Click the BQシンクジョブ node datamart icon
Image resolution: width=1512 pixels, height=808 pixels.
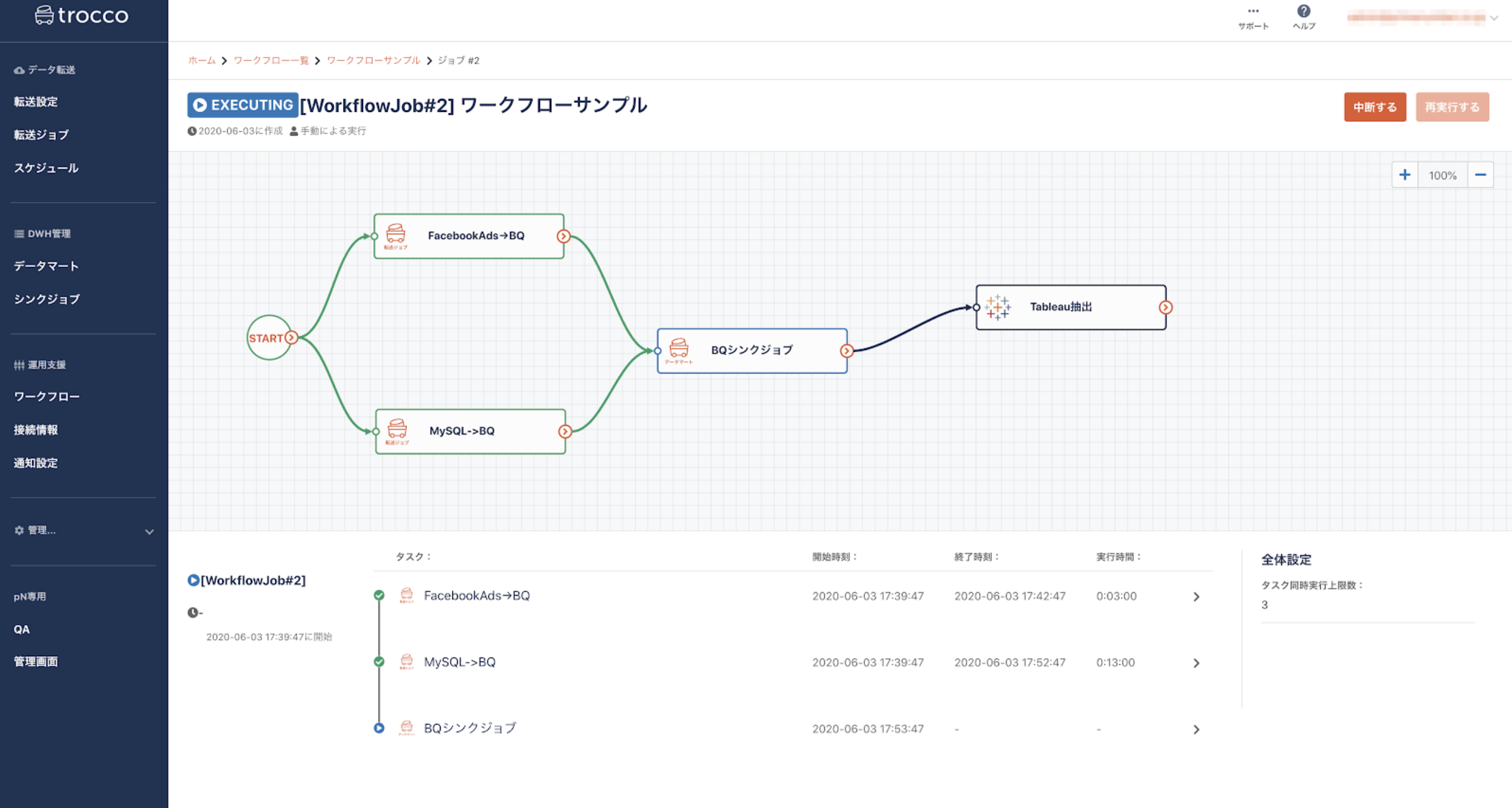pos(678,349)
